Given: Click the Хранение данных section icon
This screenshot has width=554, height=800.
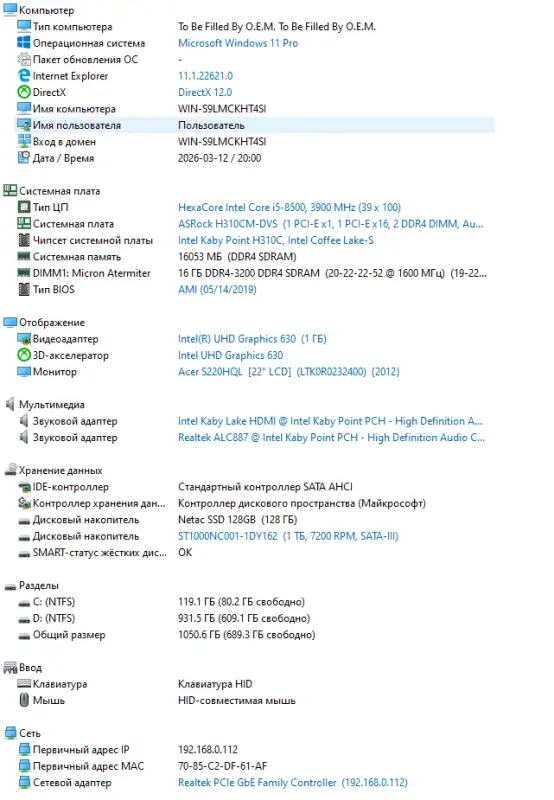Looking at the screenshot, I should [x=10, y=470].
